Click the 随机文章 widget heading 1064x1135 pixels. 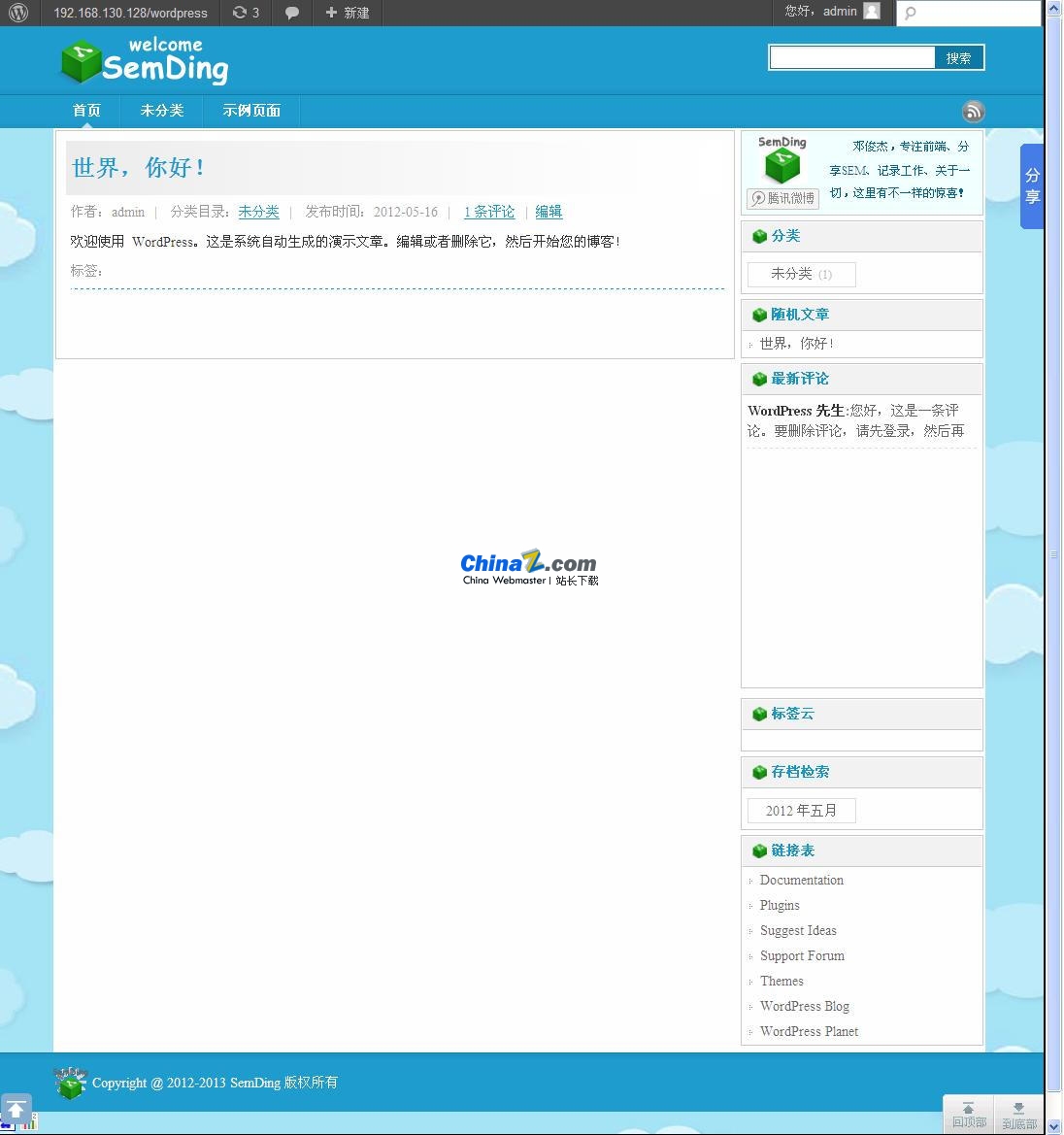(800, 315)
